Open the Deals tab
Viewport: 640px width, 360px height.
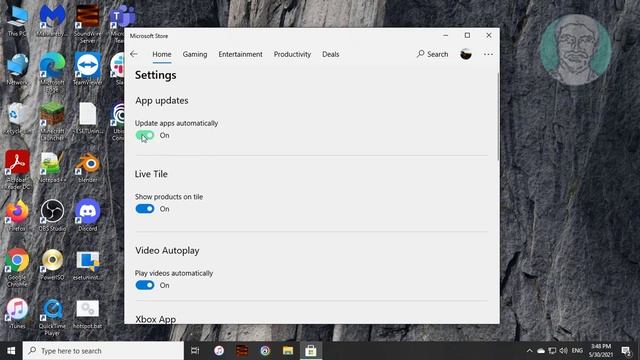(331, 54)
